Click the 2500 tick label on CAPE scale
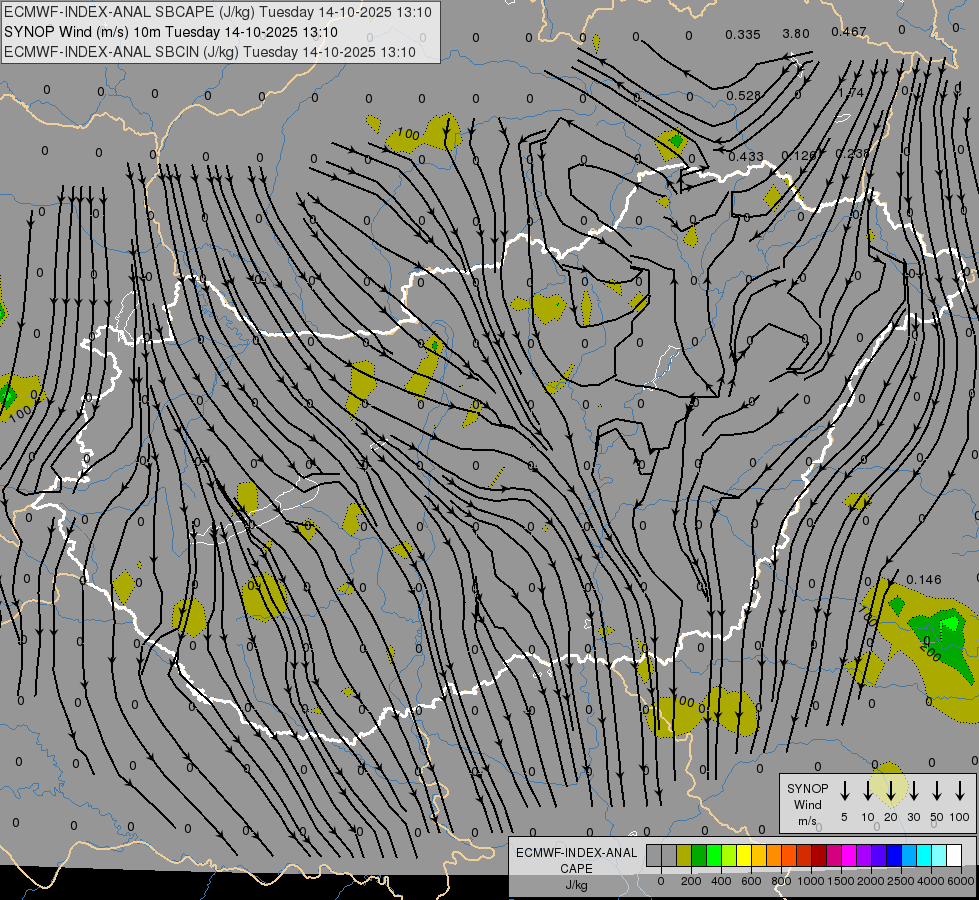 (901, 881)
